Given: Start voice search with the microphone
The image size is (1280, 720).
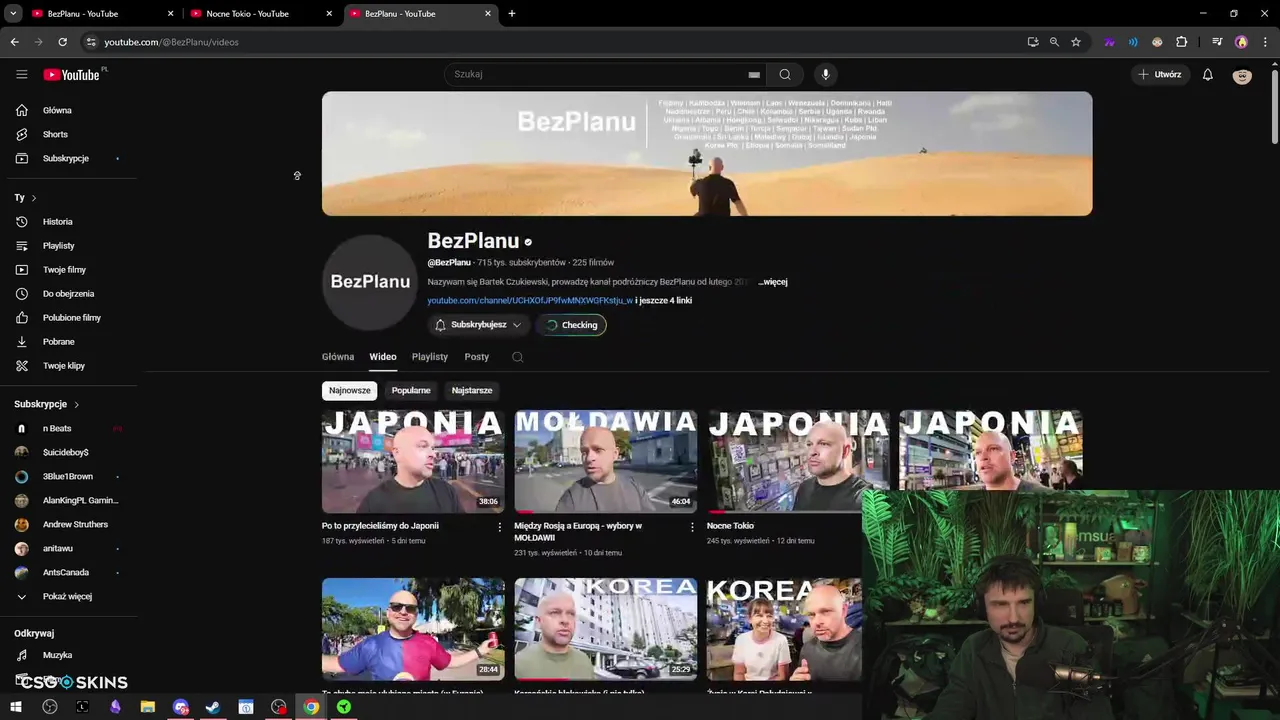Looking at the screenshot, I should [x=825, y=74].
